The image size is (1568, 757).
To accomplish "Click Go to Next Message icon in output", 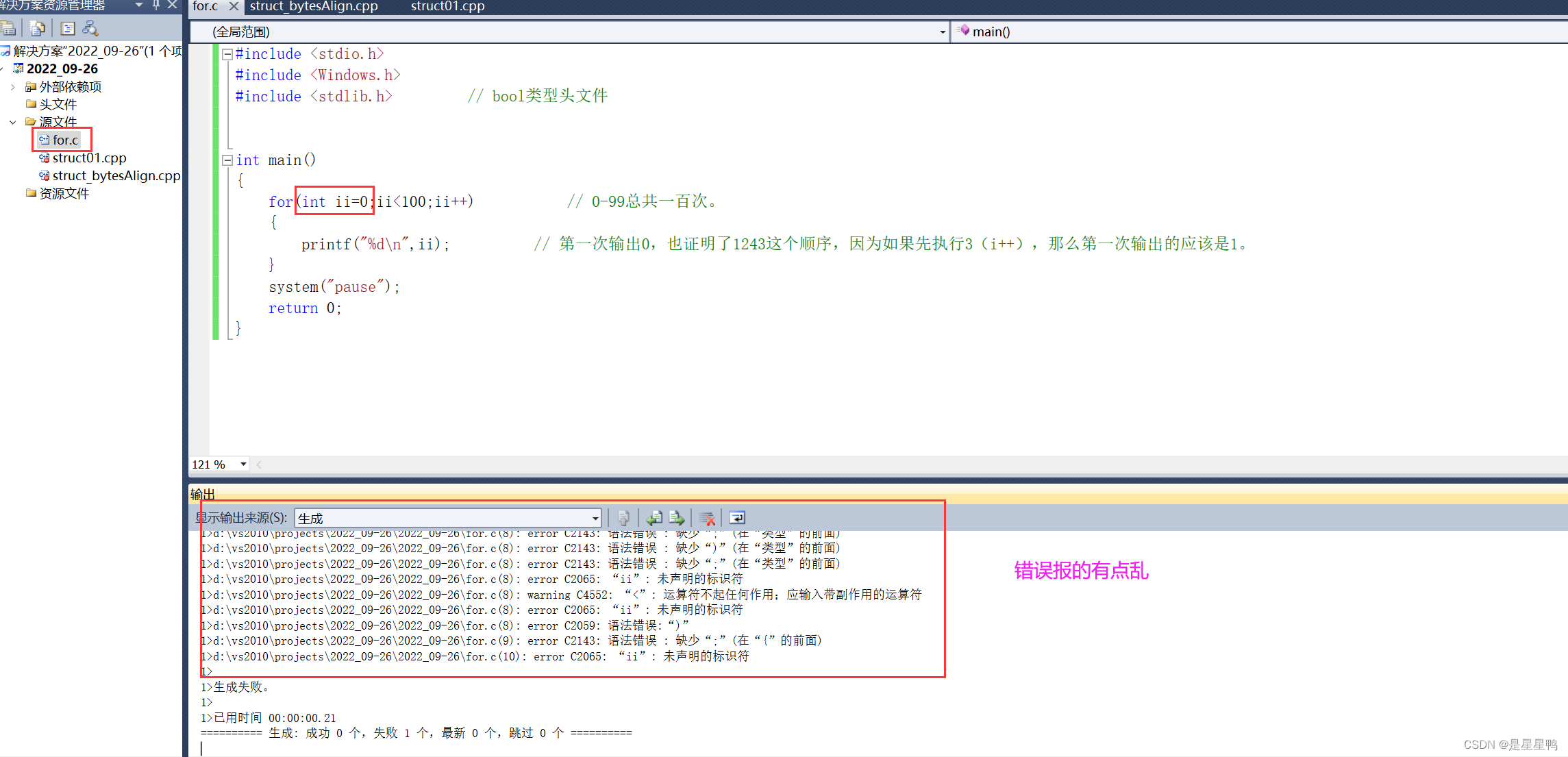I will click(677, 518).
